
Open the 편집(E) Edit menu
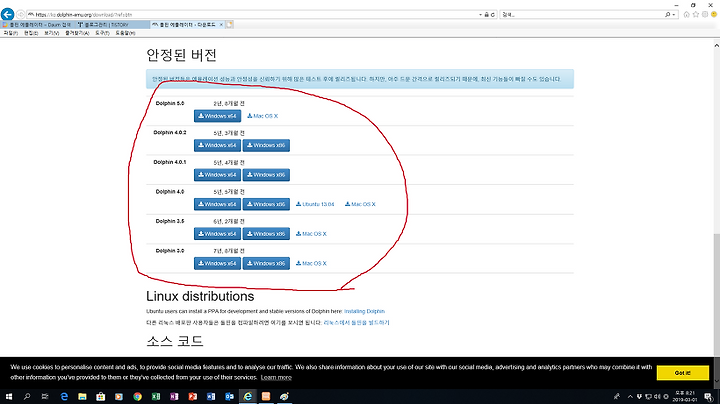click(x=31, y=33)
